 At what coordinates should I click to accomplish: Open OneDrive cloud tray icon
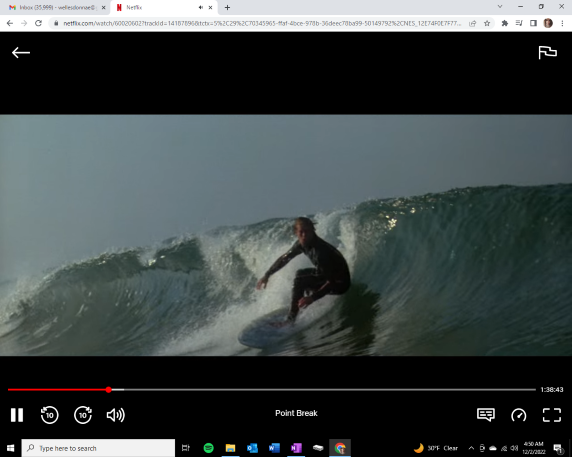coord(492,448)
